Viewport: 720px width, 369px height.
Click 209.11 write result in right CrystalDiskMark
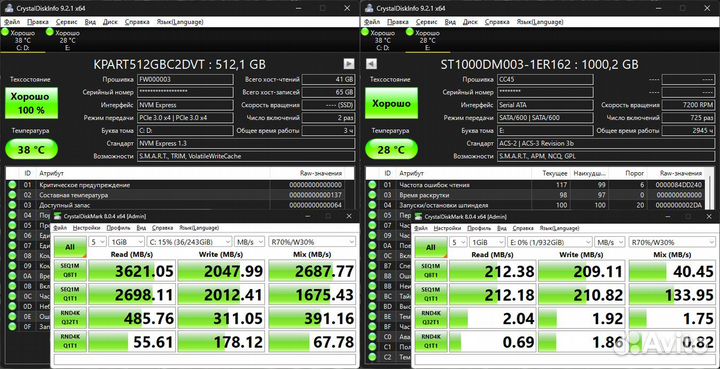(x=582, y=271)
